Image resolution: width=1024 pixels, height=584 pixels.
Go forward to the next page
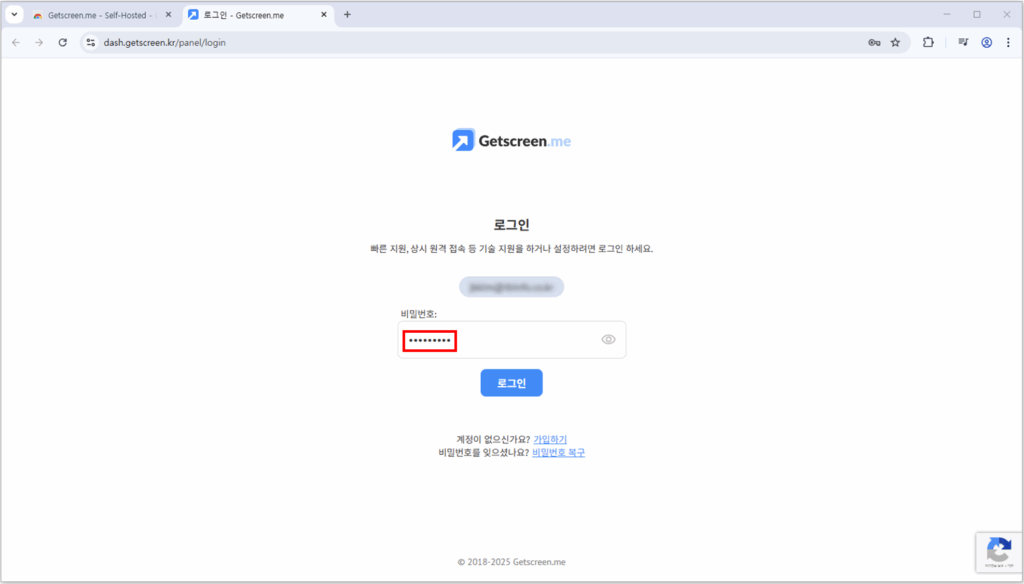coord(39,42)
